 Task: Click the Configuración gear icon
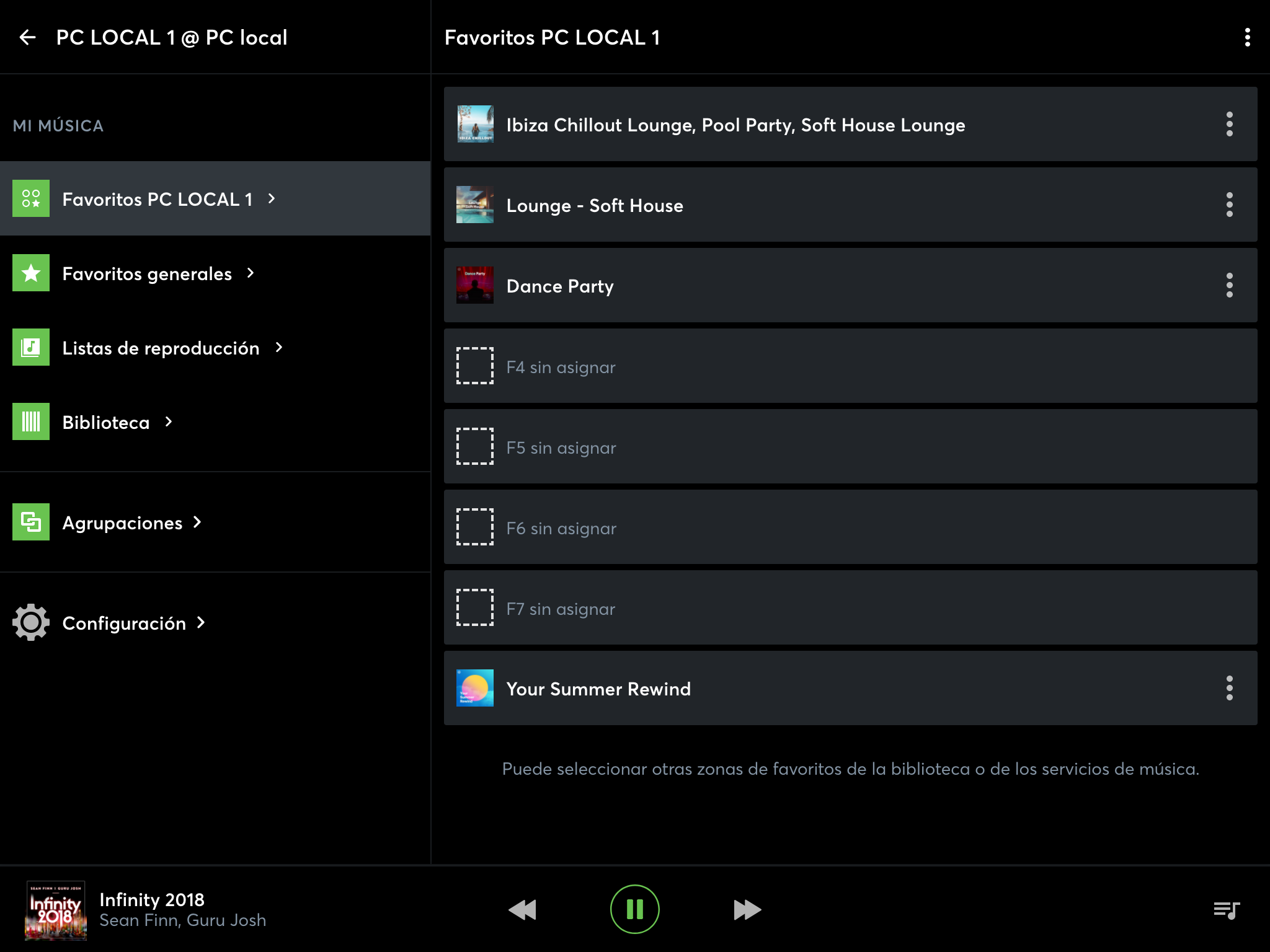31,622
